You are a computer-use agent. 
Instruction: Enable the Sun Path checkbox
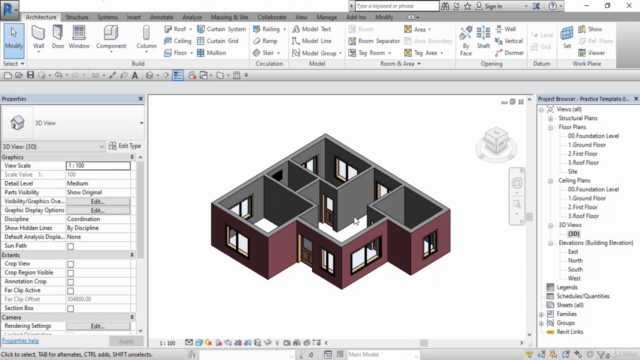(x=71, y=246)
